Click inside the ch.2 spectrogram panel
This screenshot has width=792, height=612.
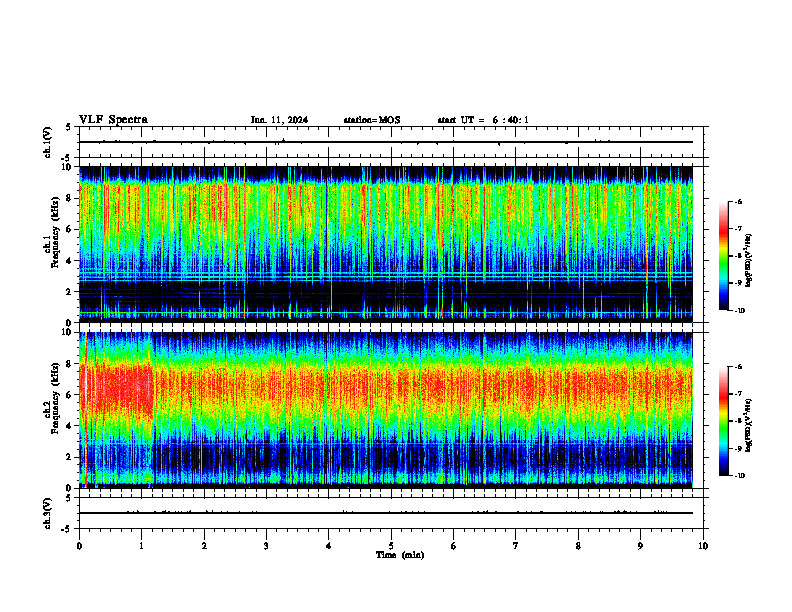tap(386, 410)
